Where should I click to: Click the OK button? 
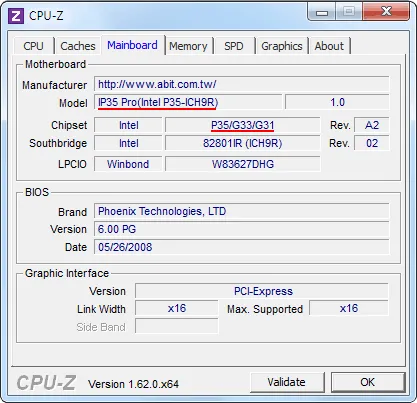point(368,382)
